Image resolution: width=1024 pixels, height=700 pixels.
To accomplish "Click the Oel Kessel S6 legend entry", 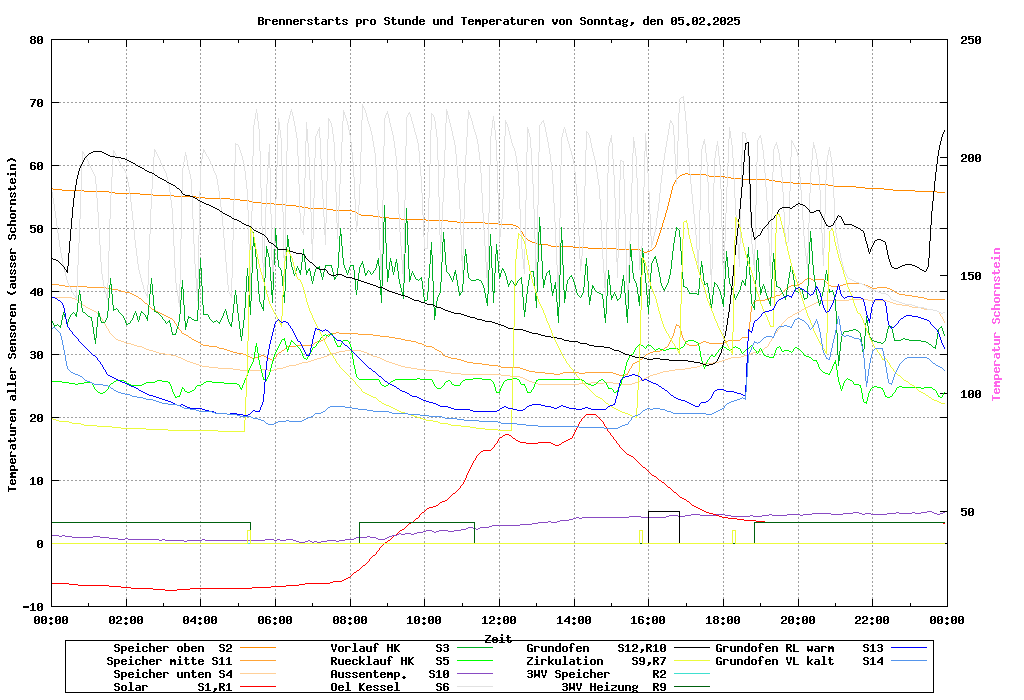I will [390, 687].
